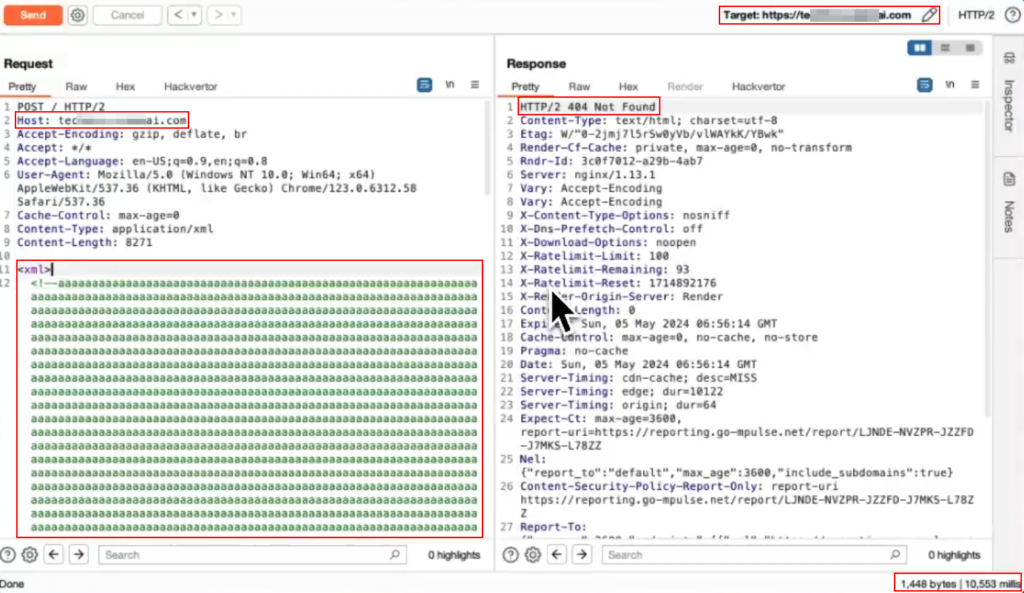Click the Response pane vertical scrollbar

click(987, 261)
